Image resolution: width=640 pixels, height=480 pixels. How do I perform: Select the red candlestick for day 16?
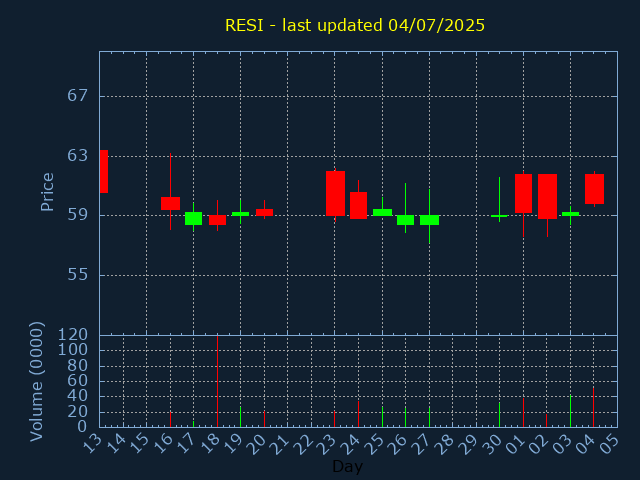pyautogui.click(x=170, y=203)
